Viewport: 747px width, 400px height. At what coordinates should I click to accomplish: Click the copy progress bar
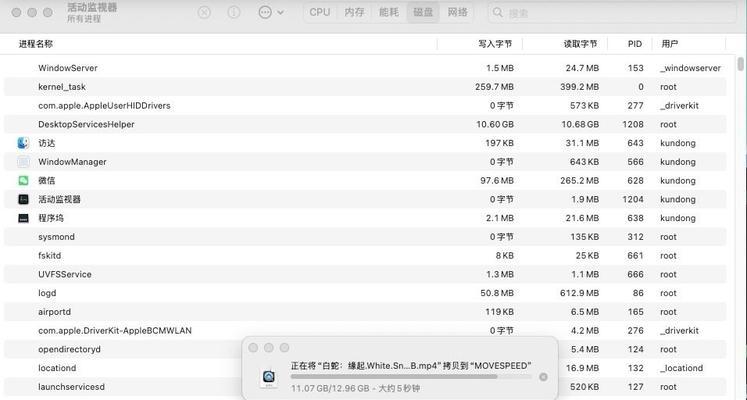(x=411, y=377)
